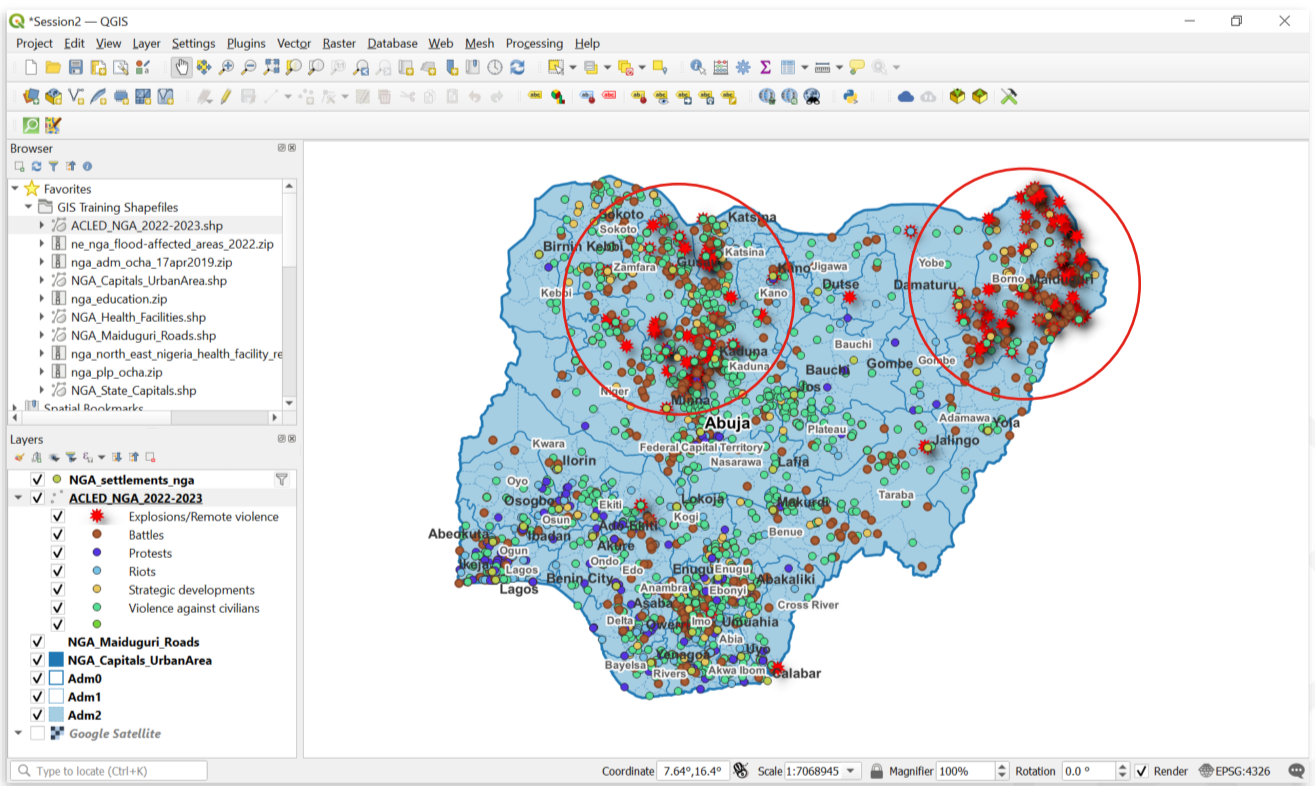
Task: Enable the Google Satellite layer
Action: point(38,733)
